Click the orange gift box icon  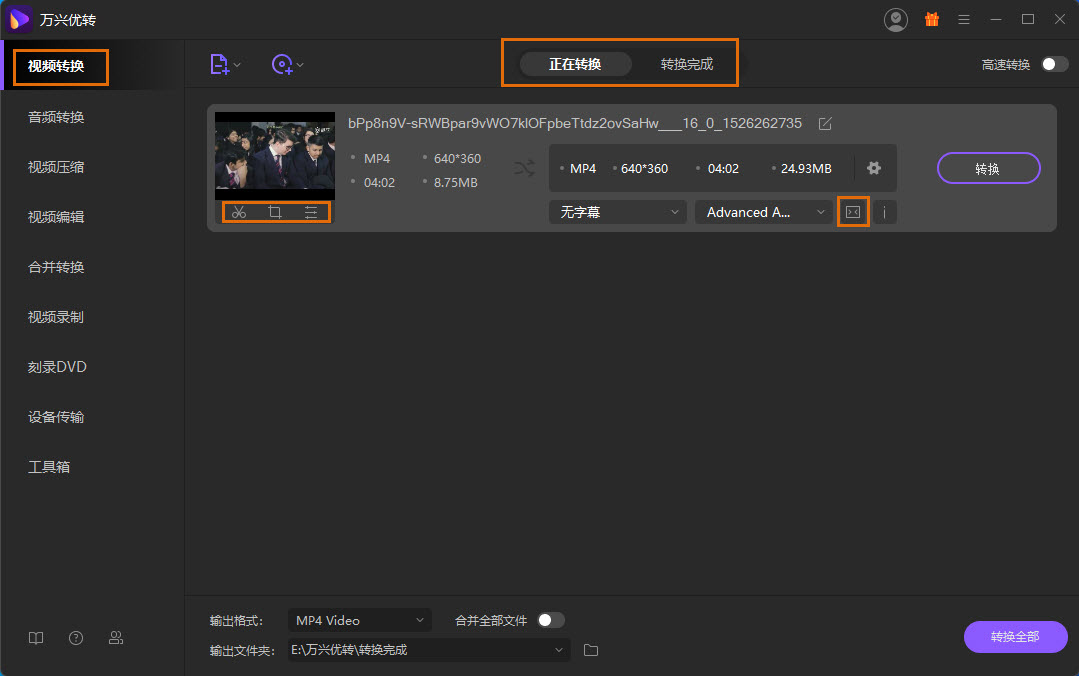coord(931,19)
